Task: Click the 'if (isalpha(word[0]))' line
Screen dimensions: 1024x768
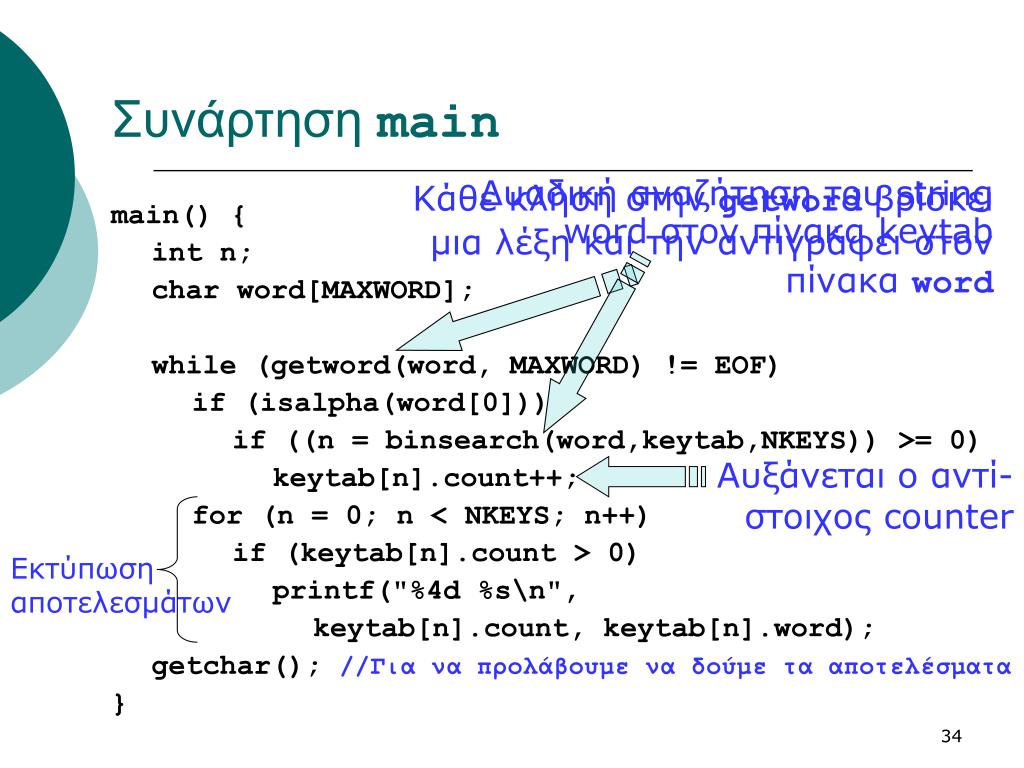Action: point(368,403)
